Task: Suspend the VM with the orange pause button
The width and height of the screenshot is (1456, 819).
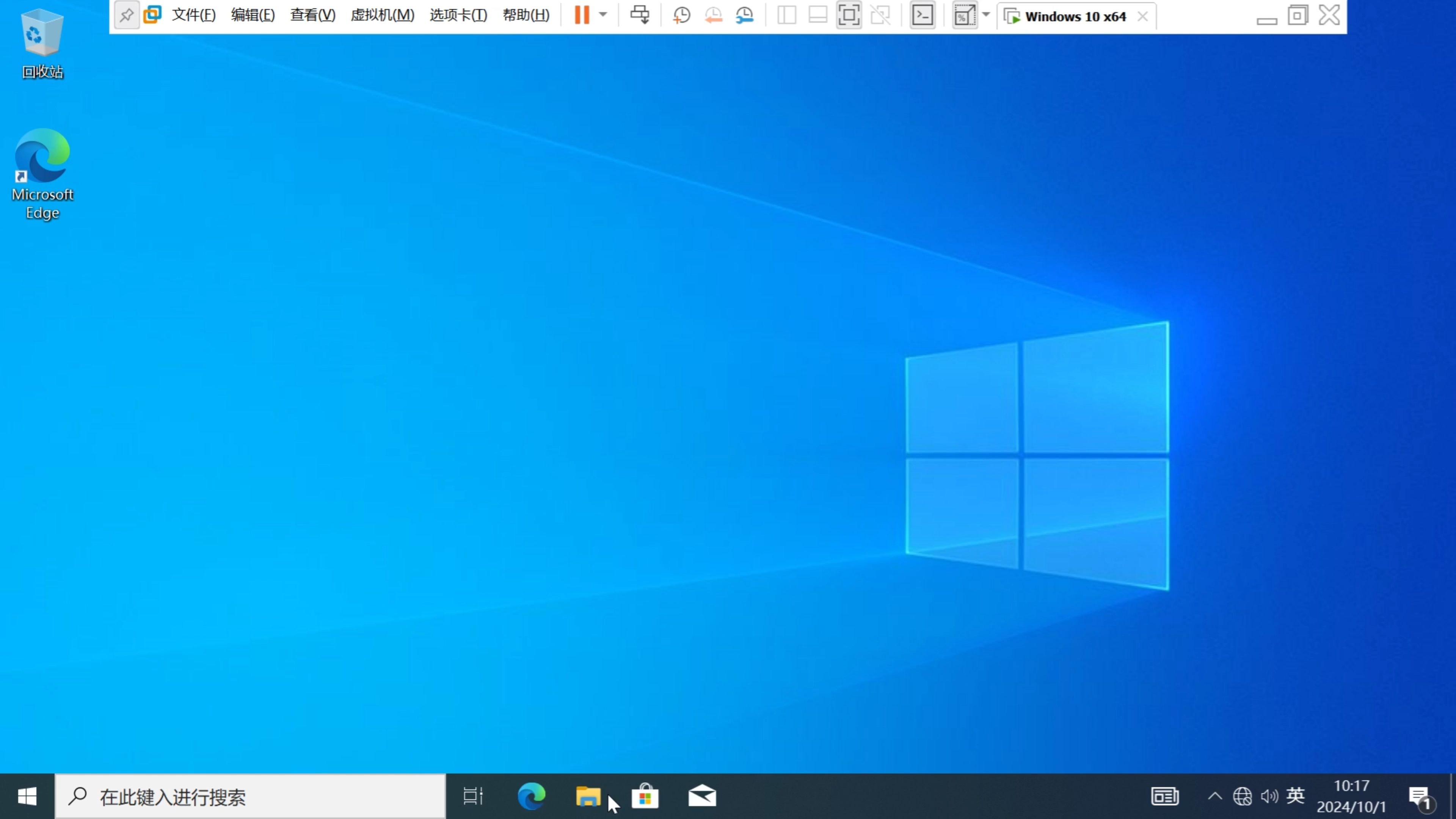Action: [582, 15]
